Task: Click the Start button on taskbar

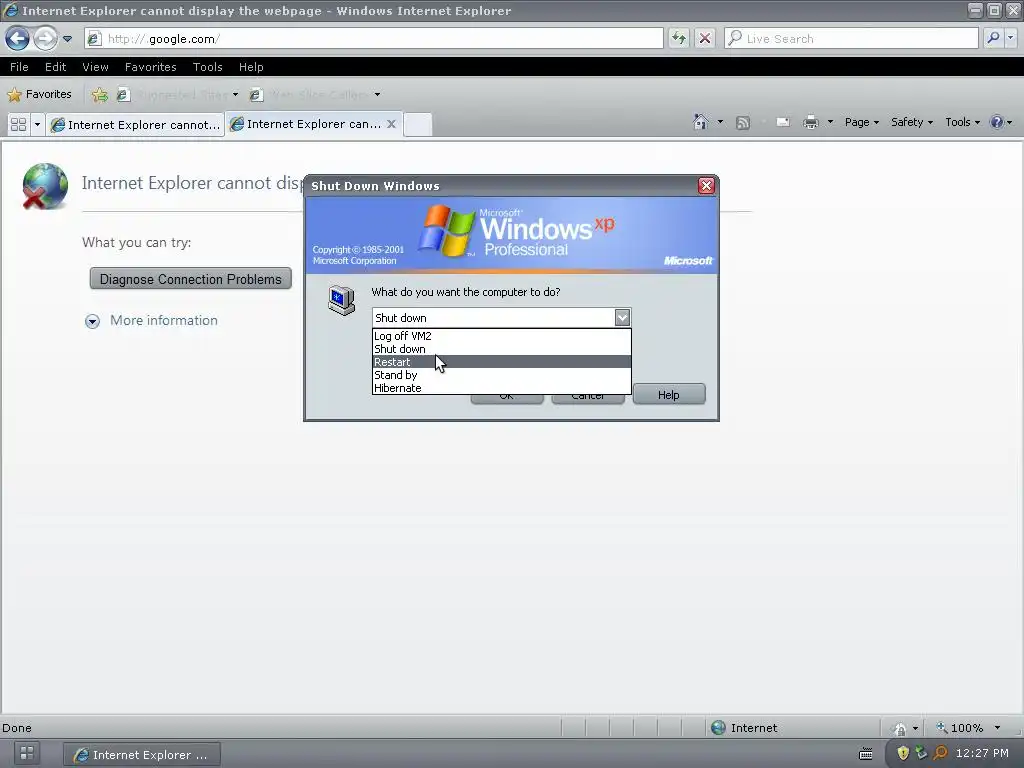Action: coord(27,753)
